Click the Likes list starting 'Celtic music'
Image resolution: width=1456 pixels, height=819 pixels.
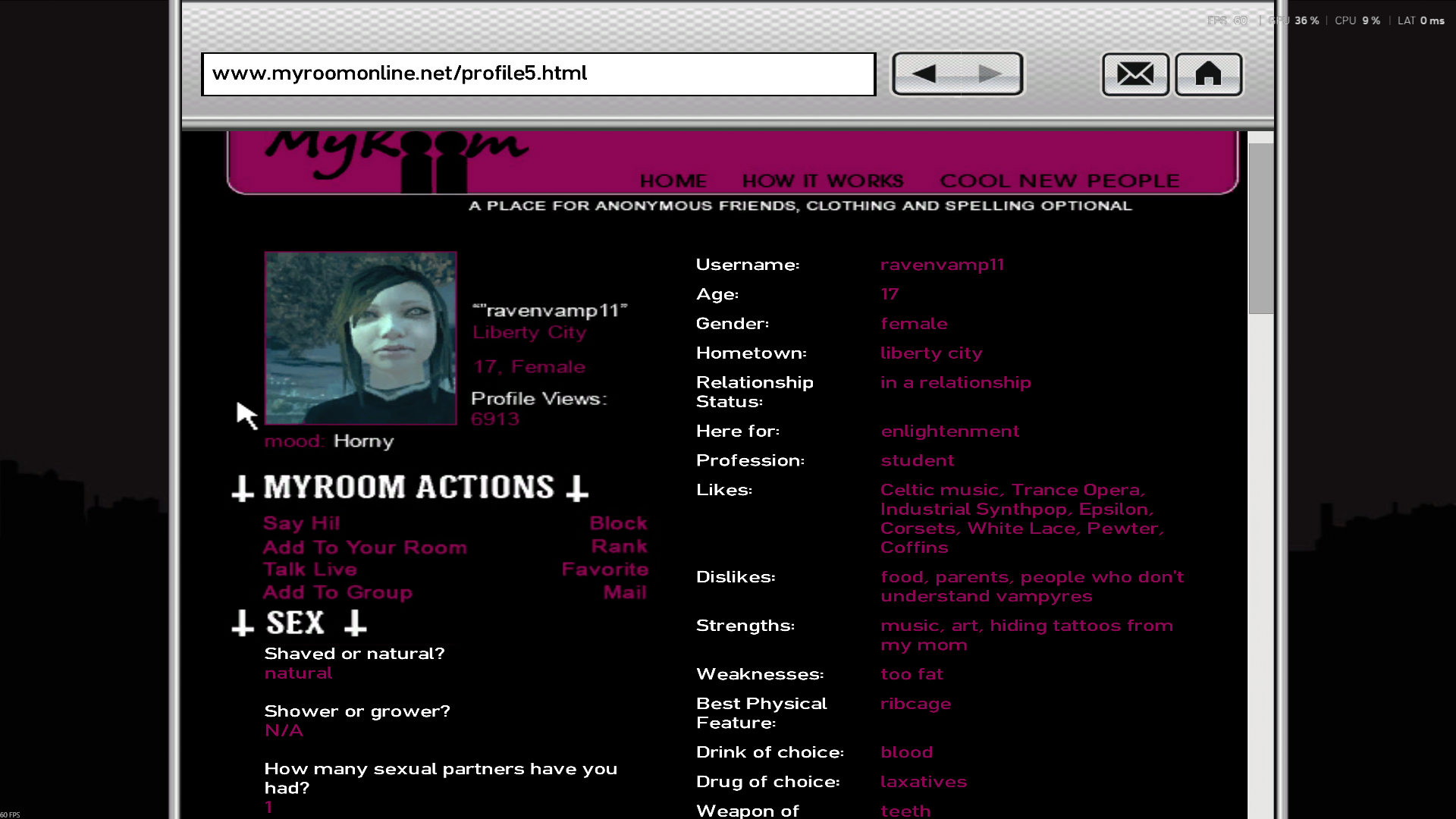(x=1022, y=519)
